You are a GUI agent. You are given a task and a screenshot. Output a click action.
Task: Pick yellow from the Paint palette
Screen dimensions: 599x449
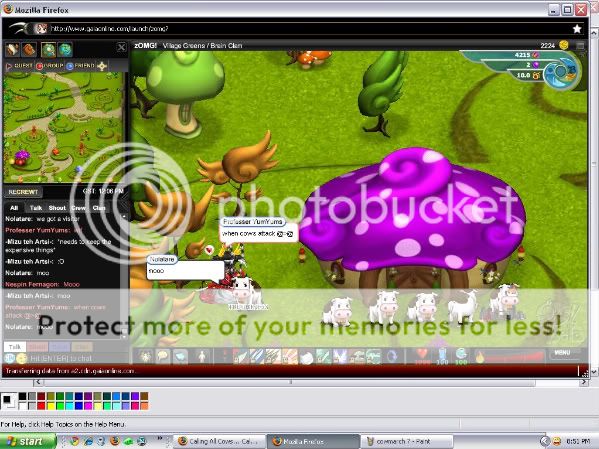(51, 405)
